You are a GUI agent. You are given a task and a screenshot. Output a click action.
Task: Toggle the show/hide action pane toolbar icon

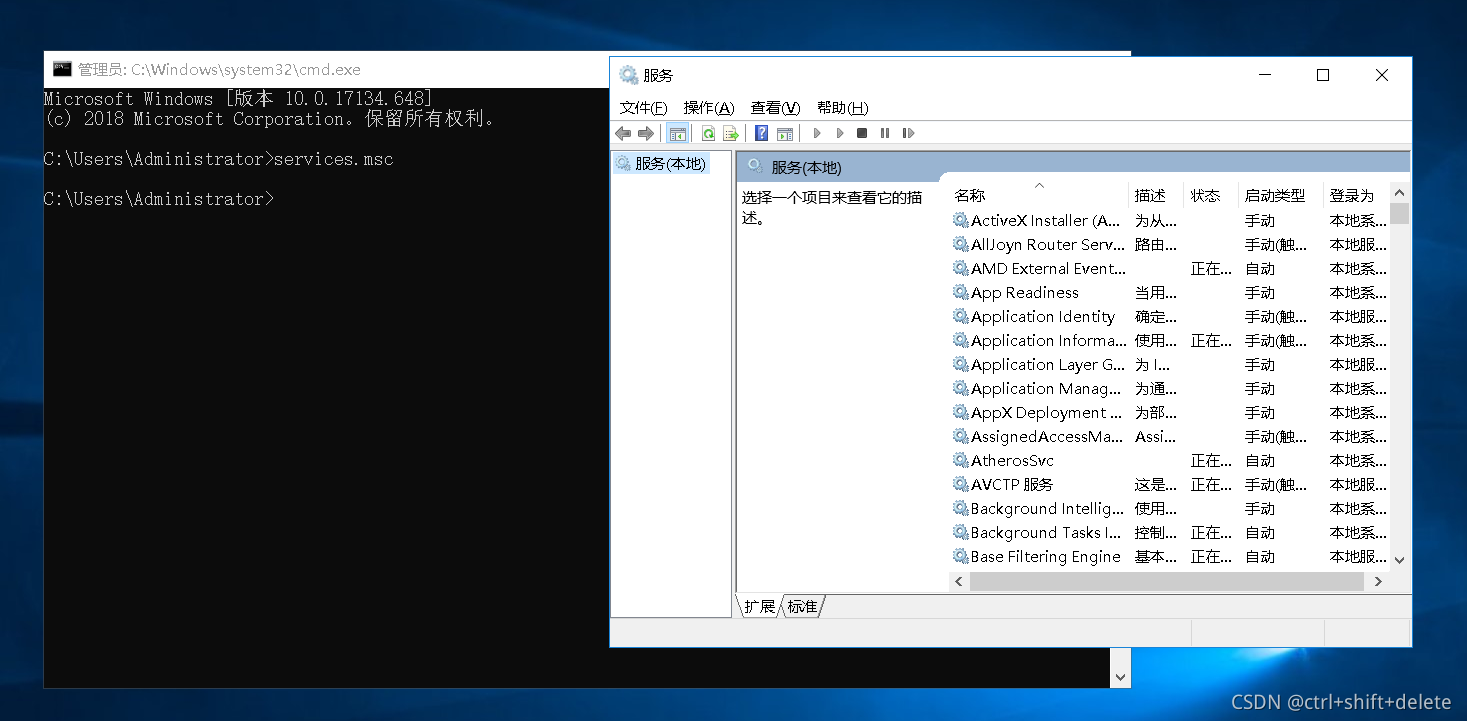click(785, 133)
